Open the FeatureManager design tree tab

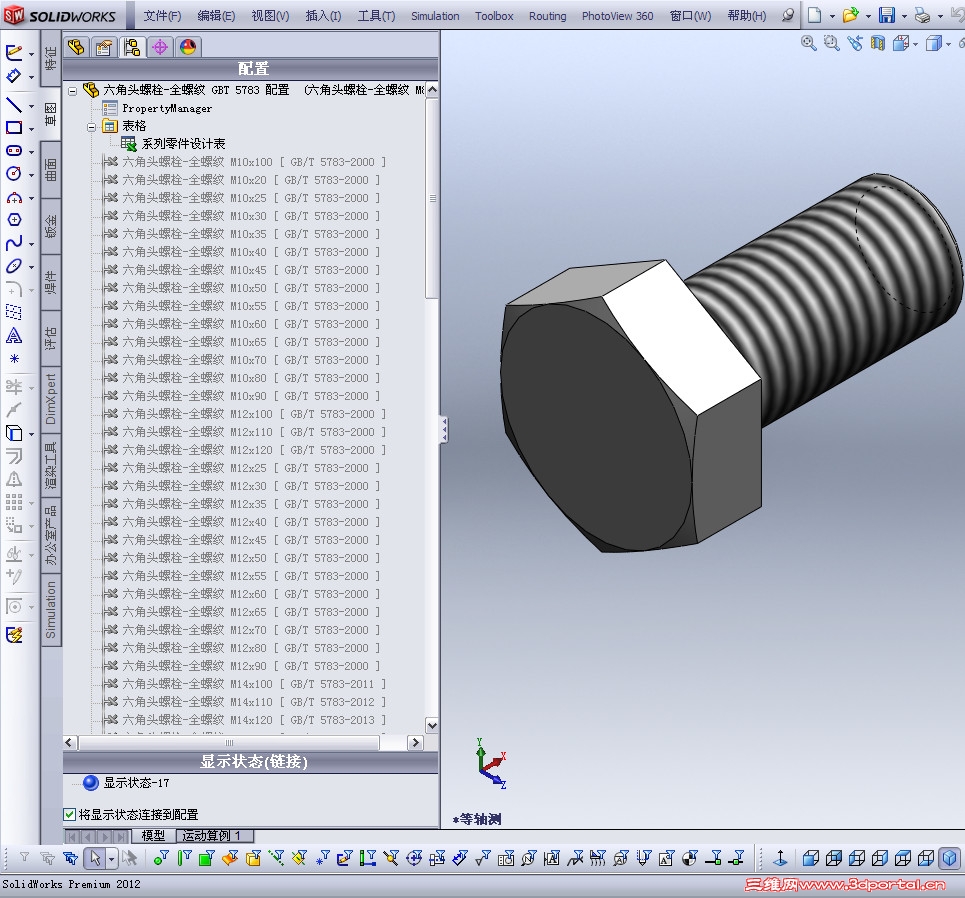[76, 47]
